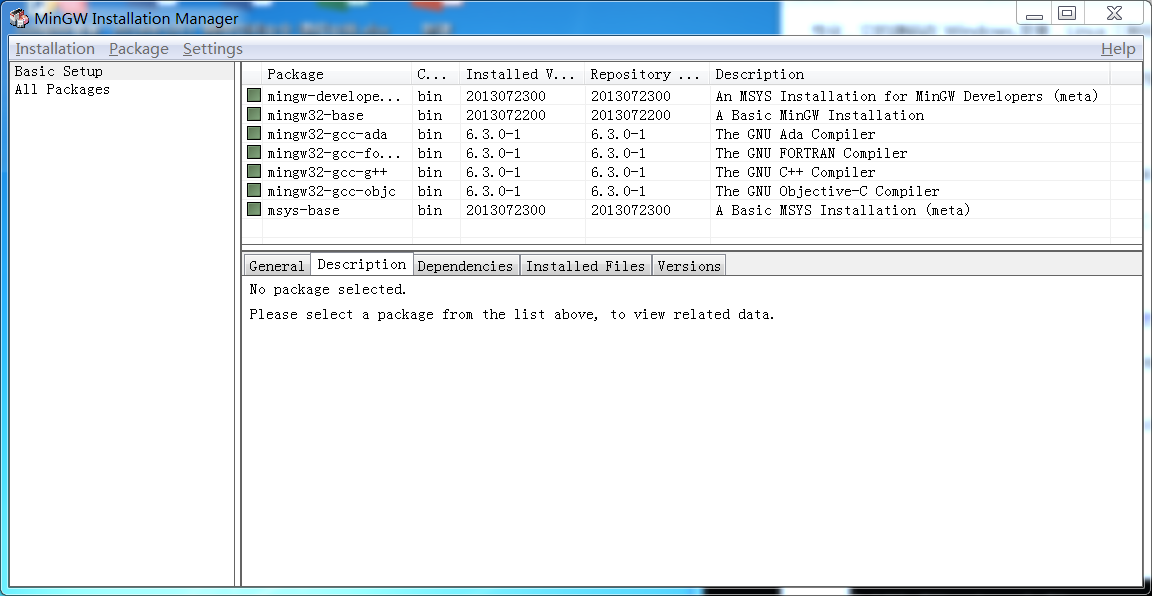The width and height of the screenshot is (1152, 596).
Task: Open the Settings menu
Action: pos(213,49)
